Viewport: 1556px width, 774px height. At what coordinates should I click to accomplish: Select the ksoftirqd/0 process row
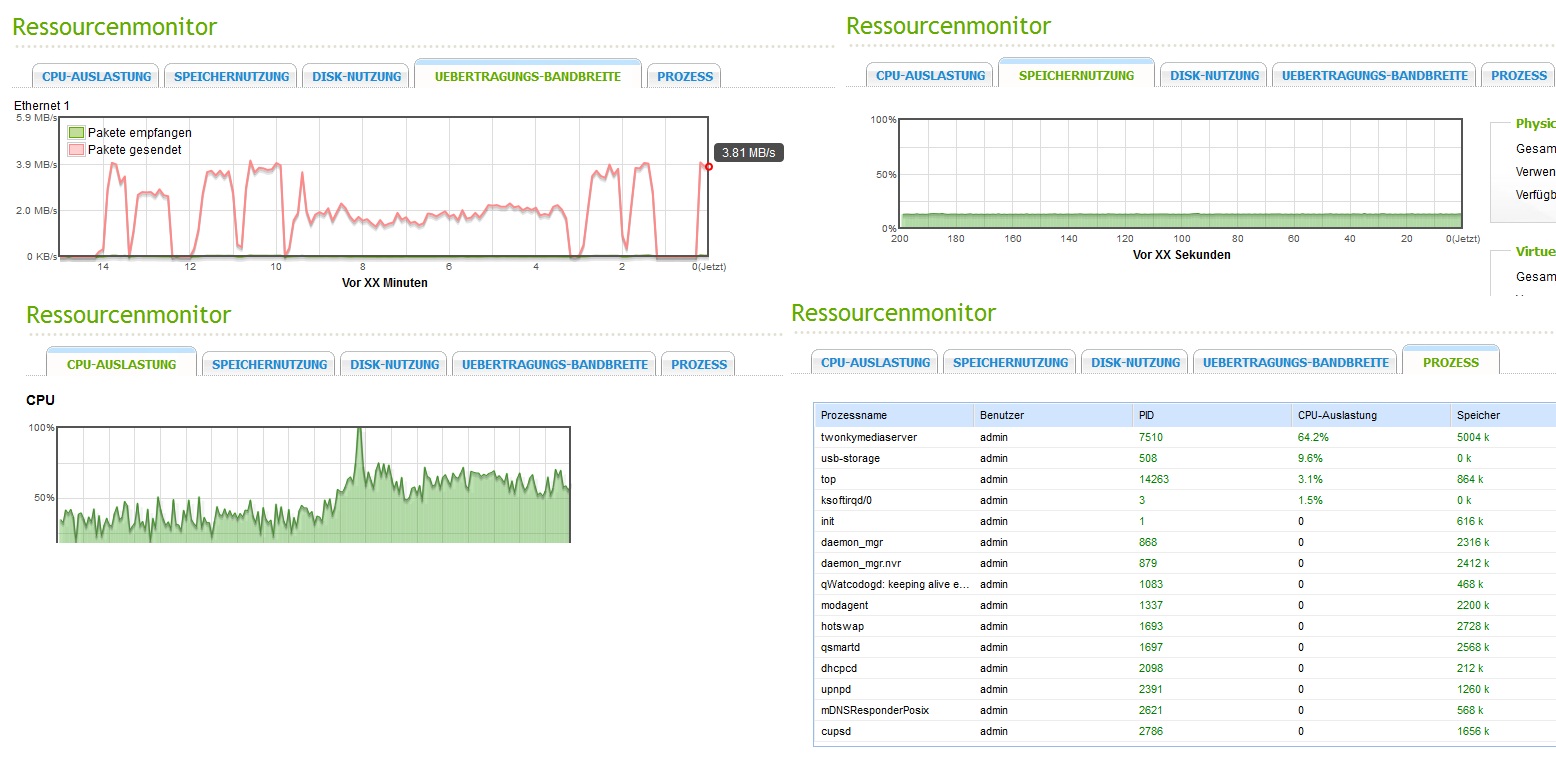click(x=1185, y=500)
